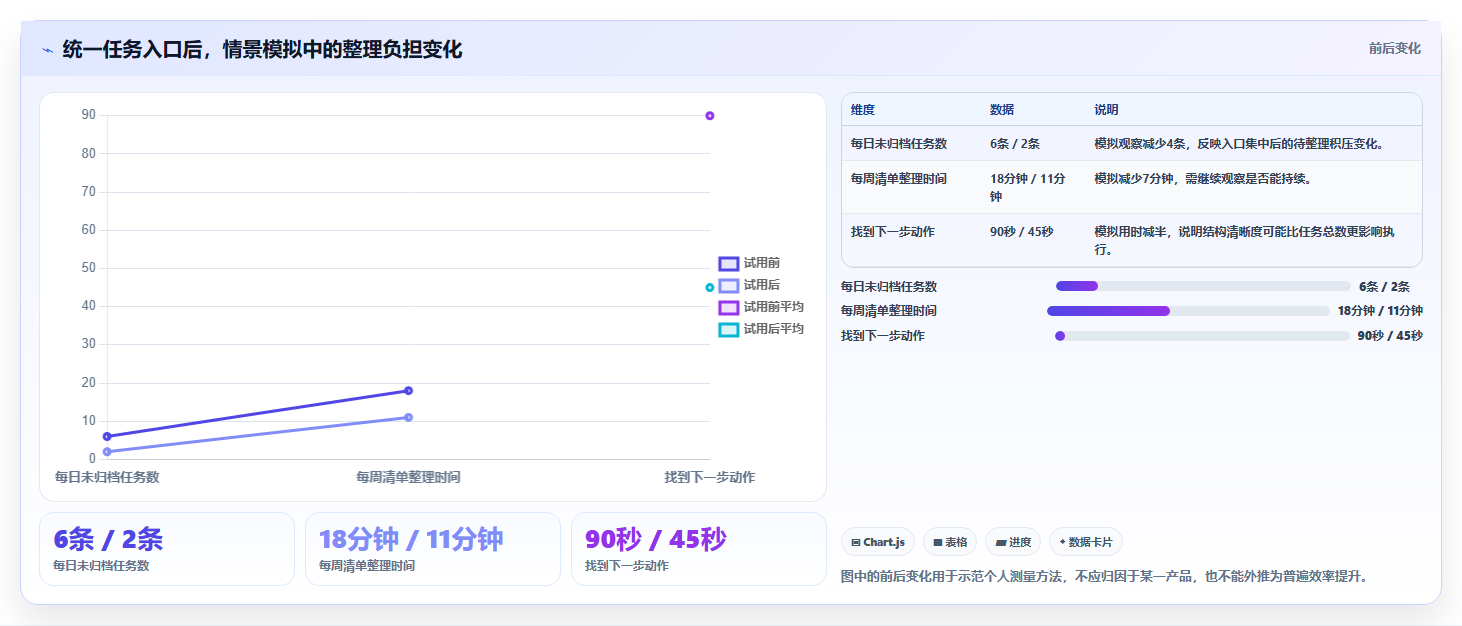Click the 维度 column header
Image resolution: width=1462 pixels, height=626 pixels.
coord(863,110)
